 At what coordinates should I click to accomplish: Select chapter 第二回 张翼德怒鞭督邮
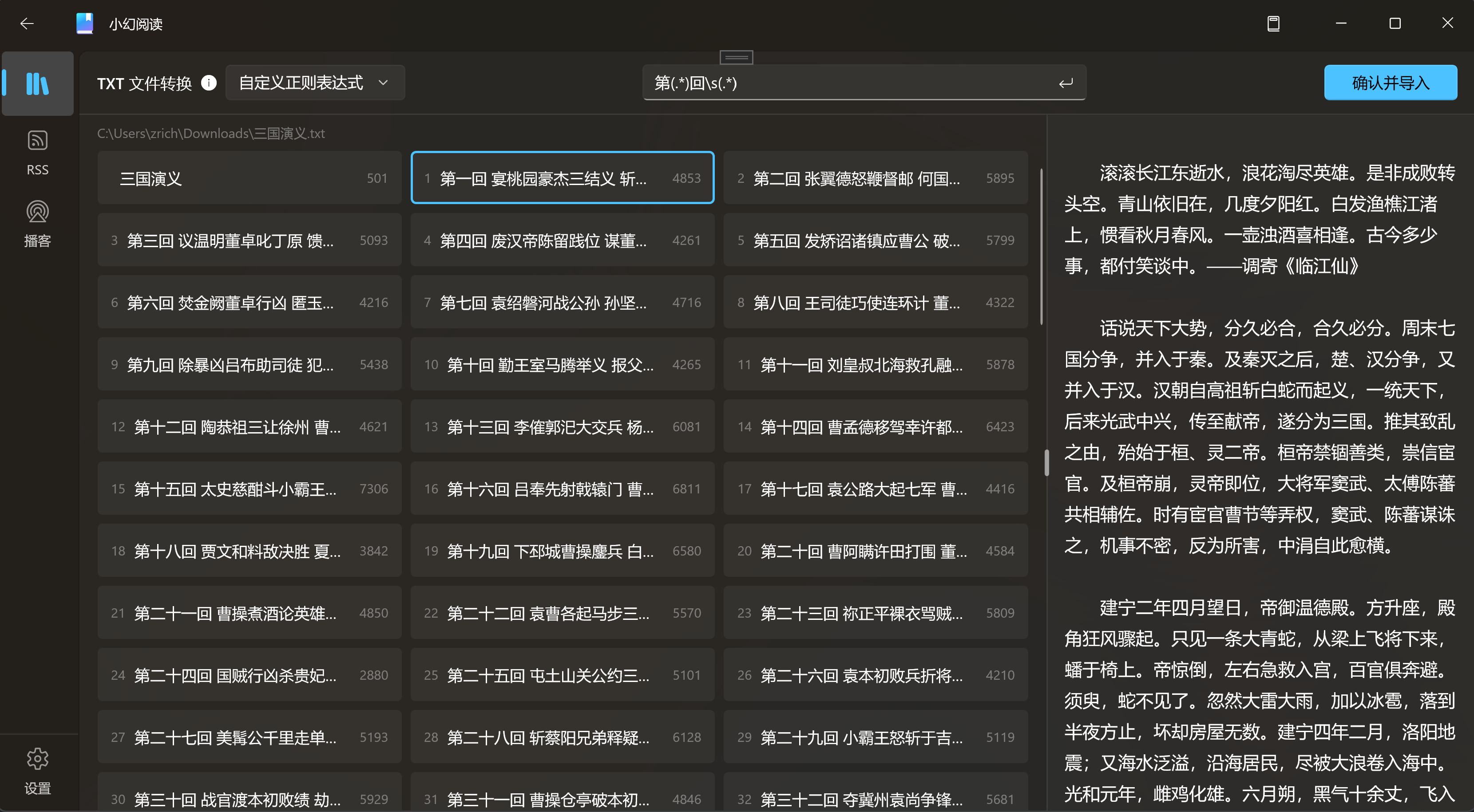click(876, 178)
